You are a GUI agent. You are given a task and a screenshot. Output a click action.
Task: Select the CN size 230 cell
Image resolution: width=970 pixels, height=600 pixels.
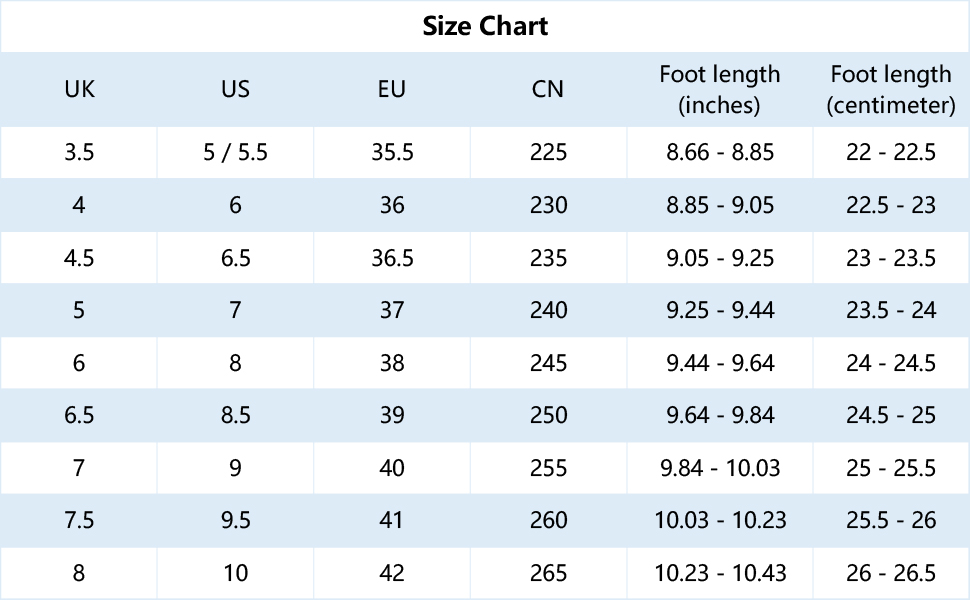tap(549, 206)
